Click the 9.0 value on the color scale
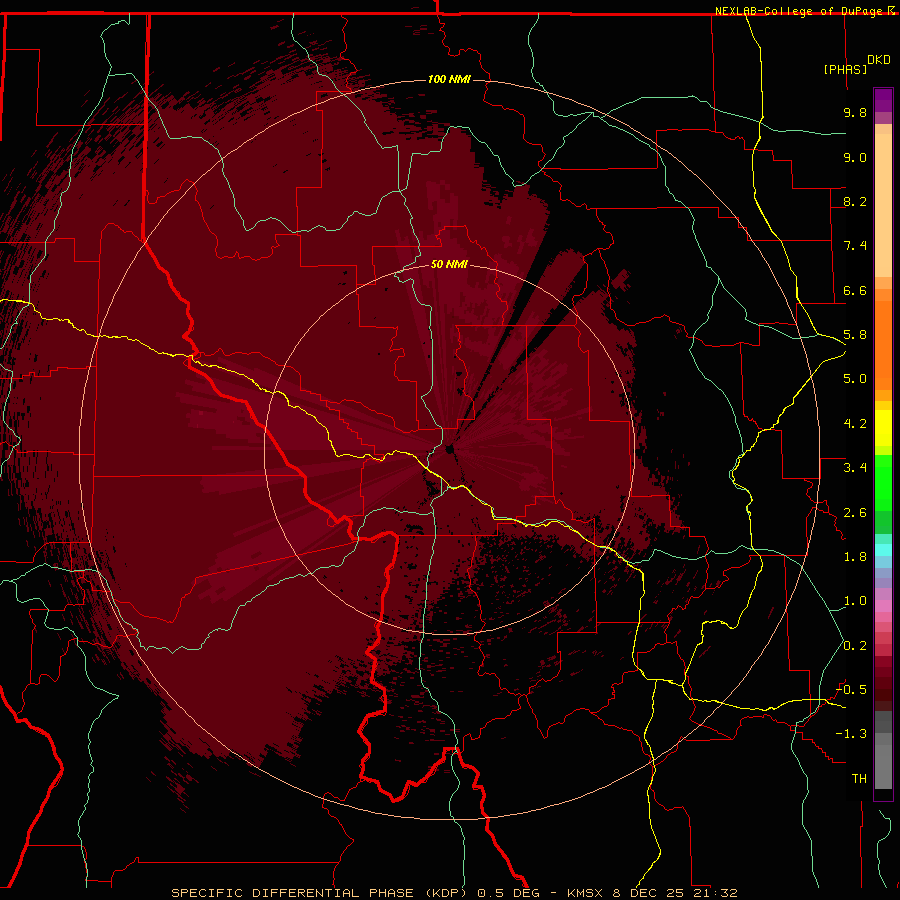The image size is (900, 900). point(855,157)
